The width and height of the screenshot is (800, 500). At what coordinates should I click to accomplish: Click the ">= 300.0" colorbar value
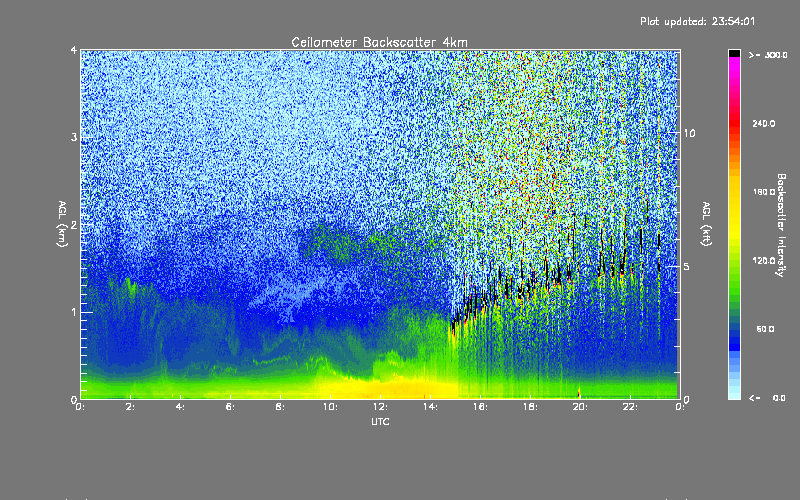pyautogui.click(x=768, y=55)
